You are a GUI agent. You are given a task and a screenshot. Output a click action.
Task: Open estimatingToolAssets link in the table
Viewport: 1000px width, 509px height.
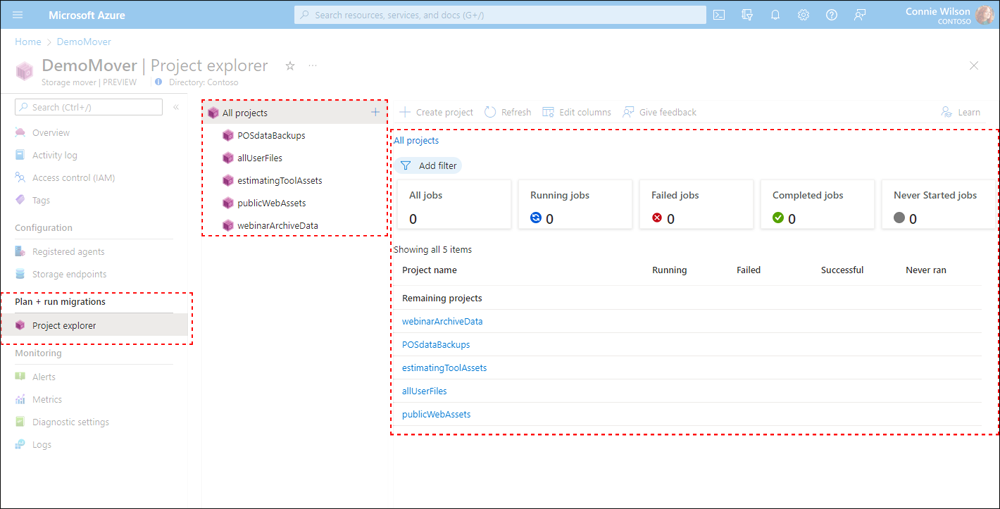(444, 368)
